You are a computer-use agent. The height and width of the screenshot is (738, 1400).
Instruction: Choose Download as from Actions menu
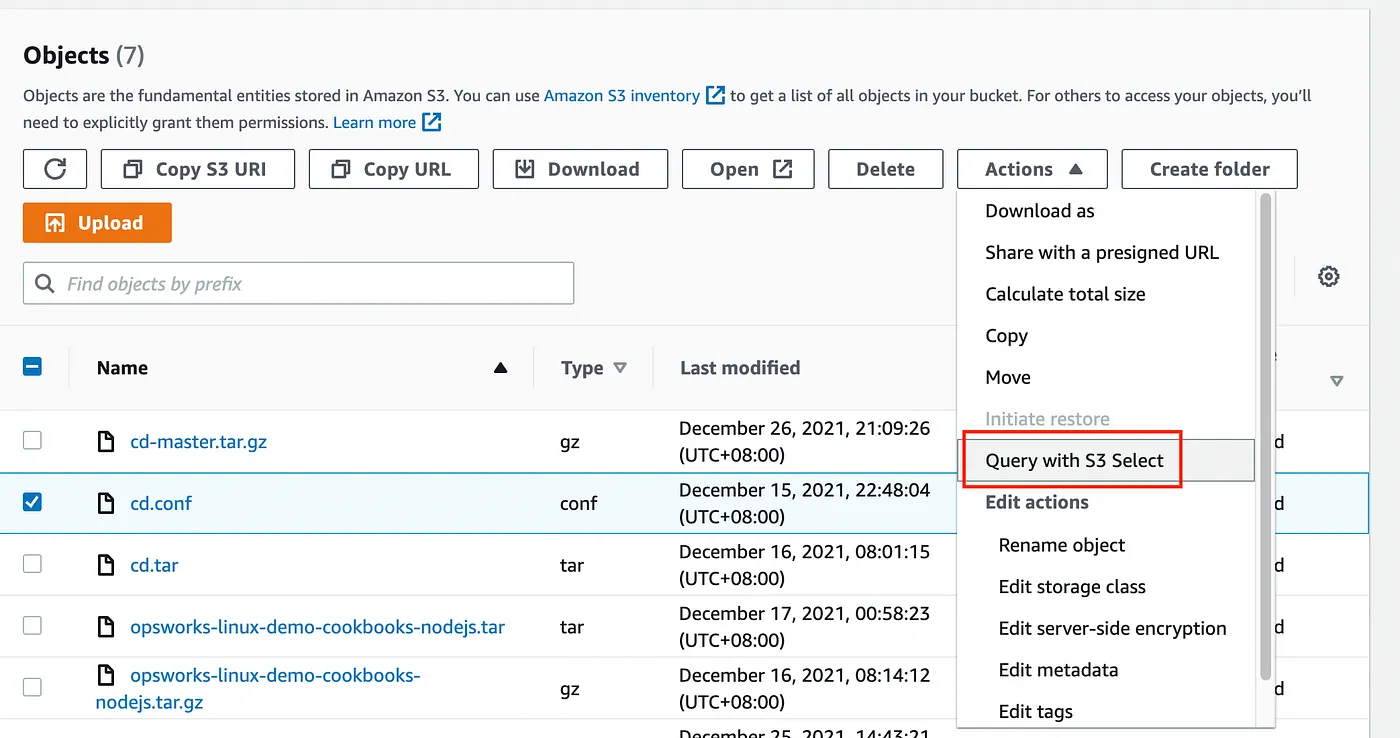(x=1040, y=211)
